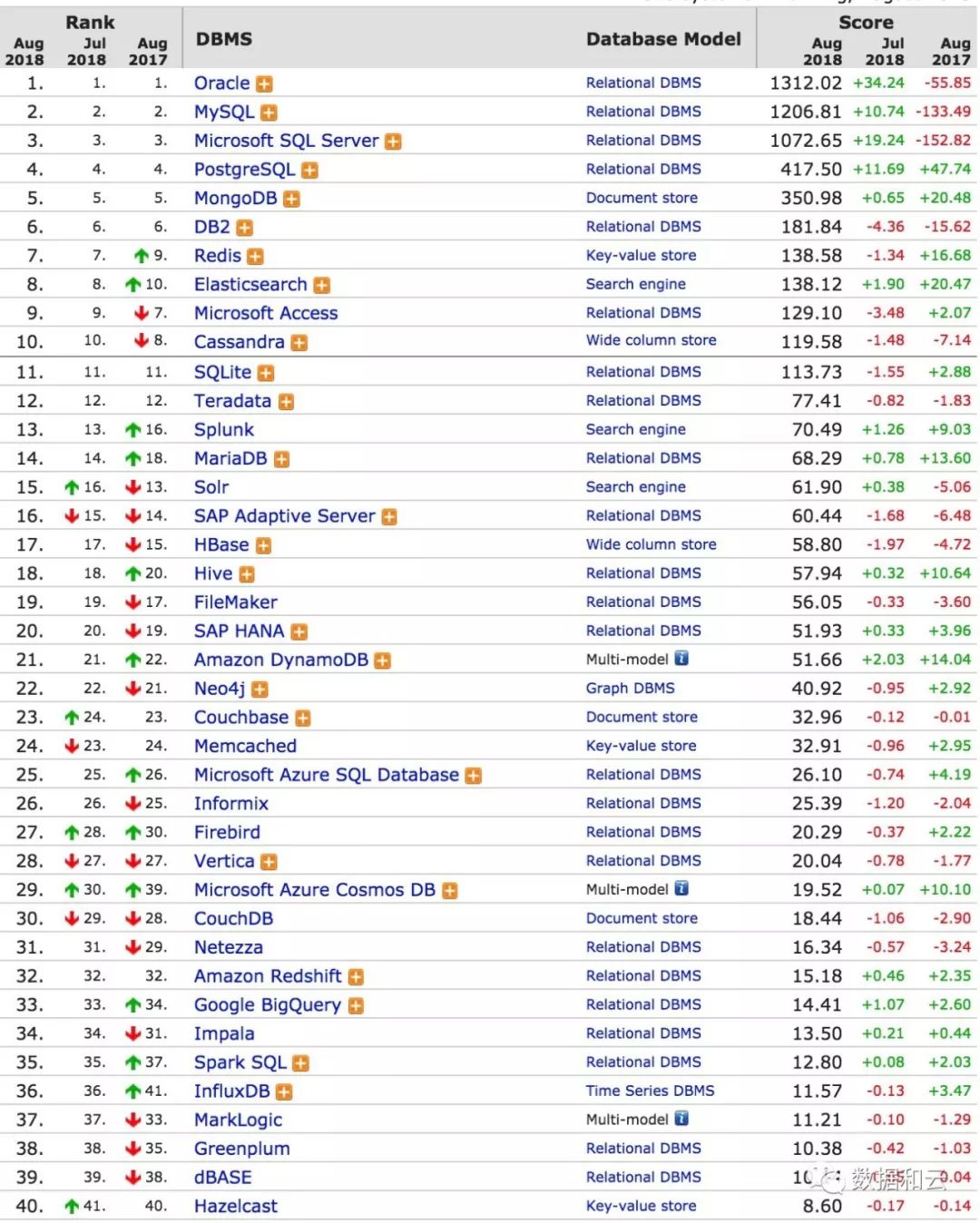980x1223 pixels.
Task: Click the plus icon beside MongoDB
Action: (x=291, y=200)
